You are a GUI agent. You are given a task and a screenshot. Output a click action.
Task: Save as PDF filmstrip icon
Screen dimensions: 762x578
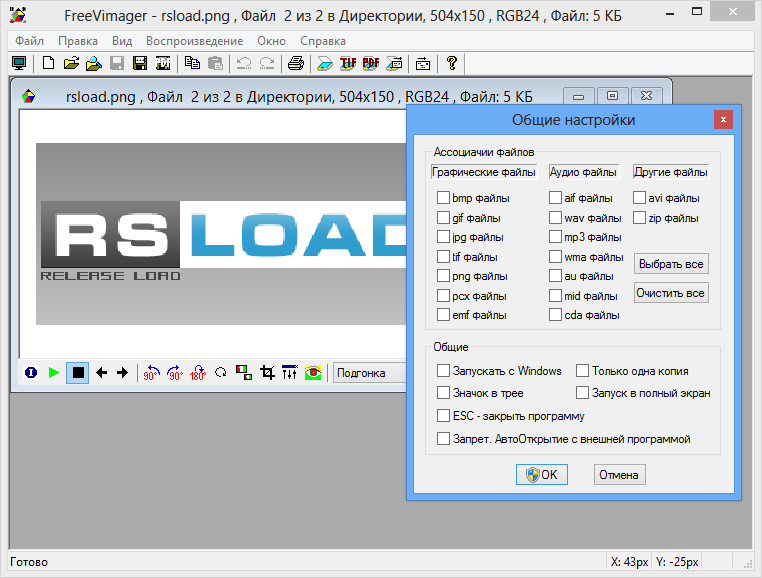pyautogui.click(x=163, y=63)
